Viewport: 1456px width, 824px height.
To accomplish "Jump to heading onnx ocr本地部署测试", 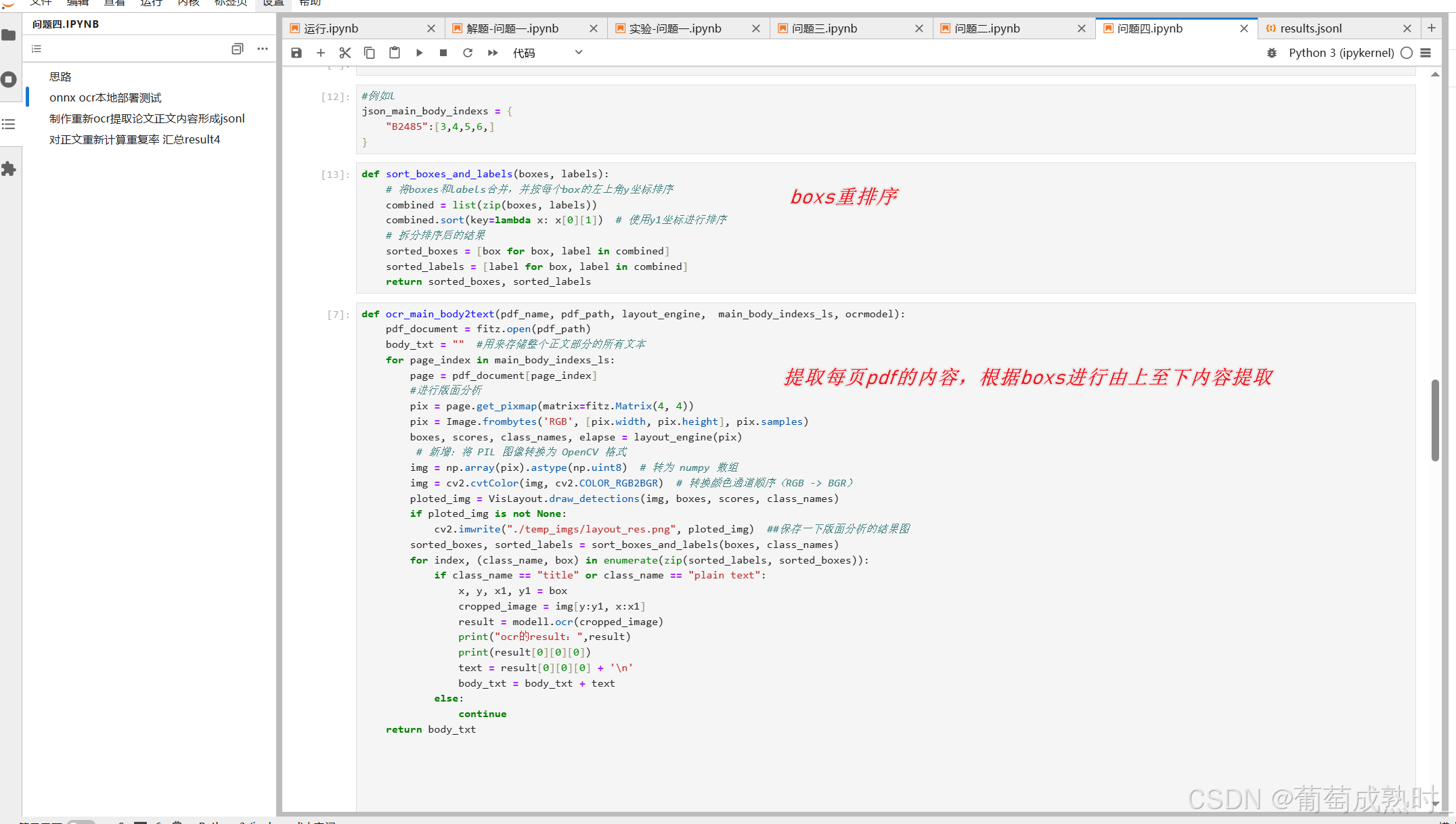I will coord(106,97).
